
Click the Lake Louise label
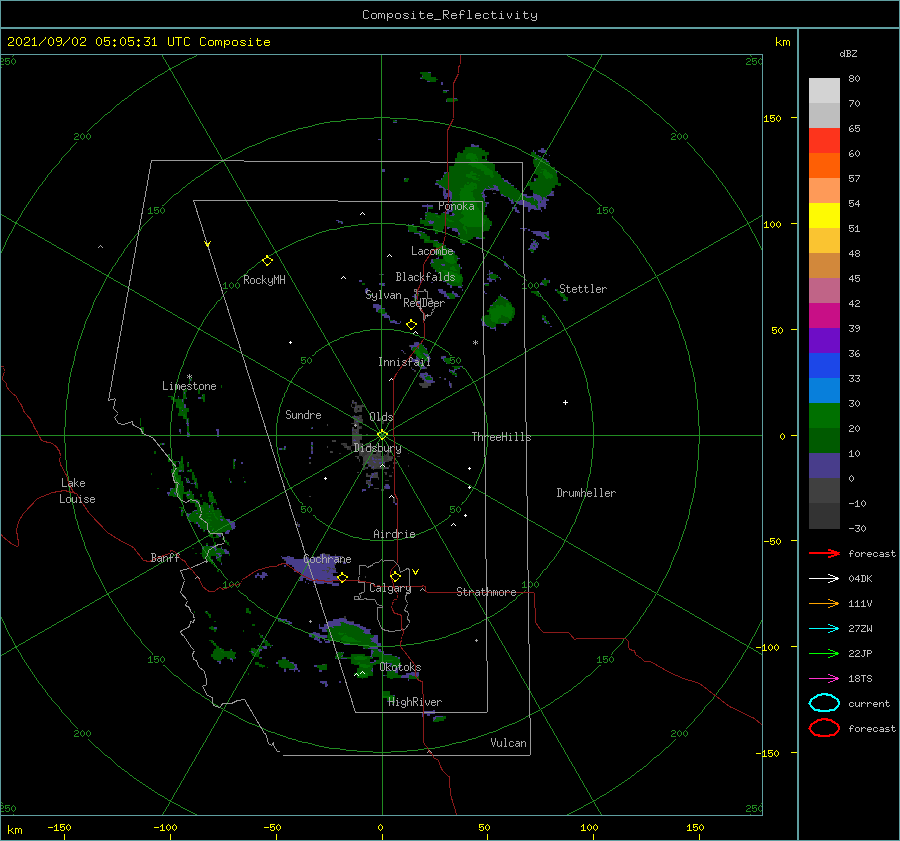pos(77,491)
